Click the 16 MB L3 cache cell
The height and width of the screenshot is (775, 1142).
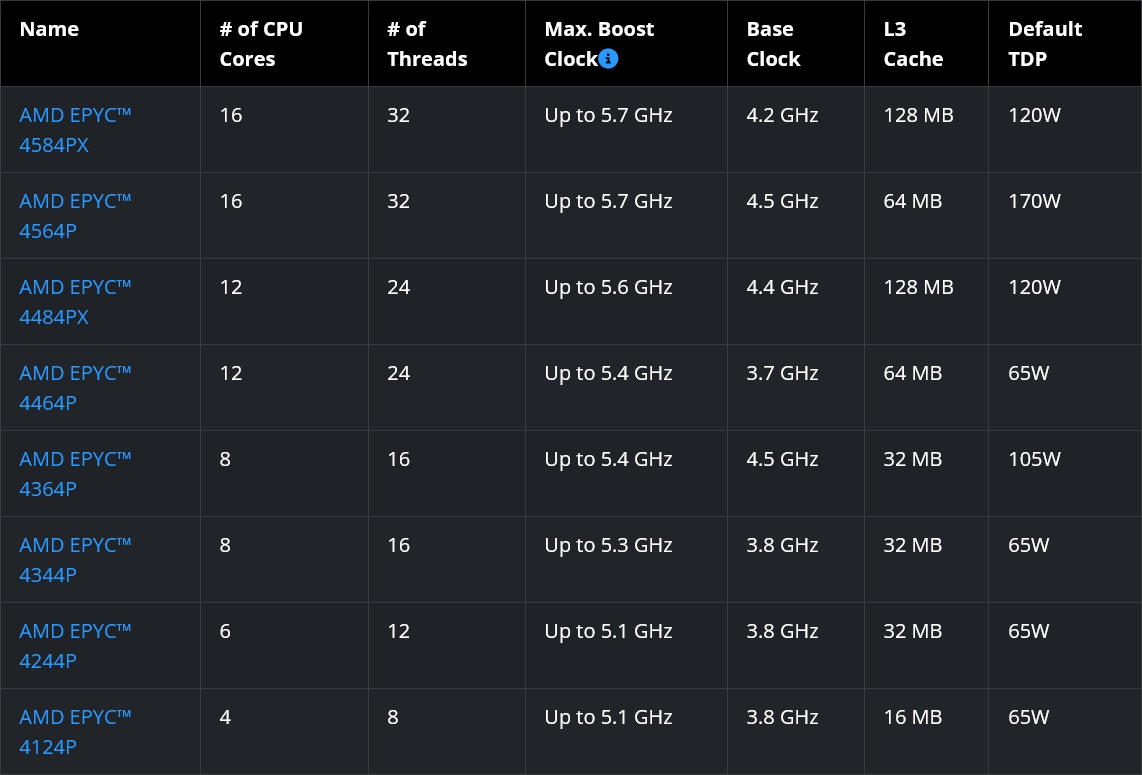[912, 717]
